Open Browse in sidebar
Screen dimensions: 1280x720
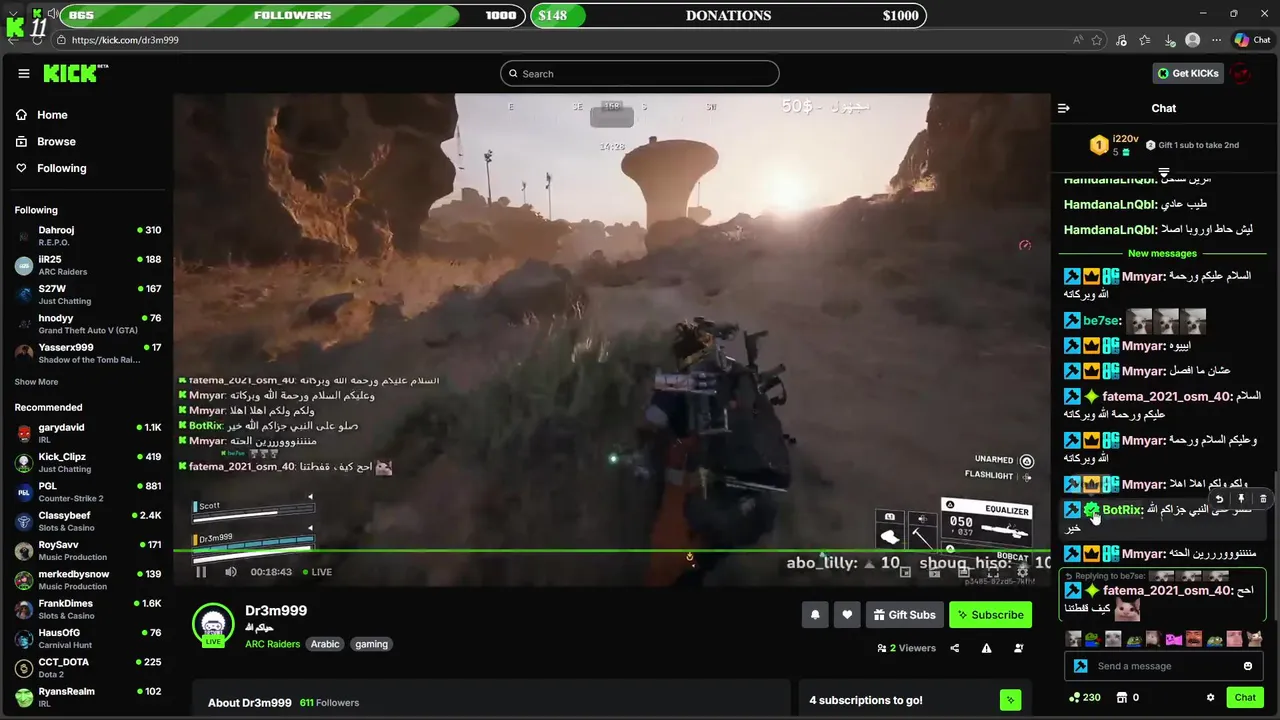pyautogui.click(x=46, y=142)
